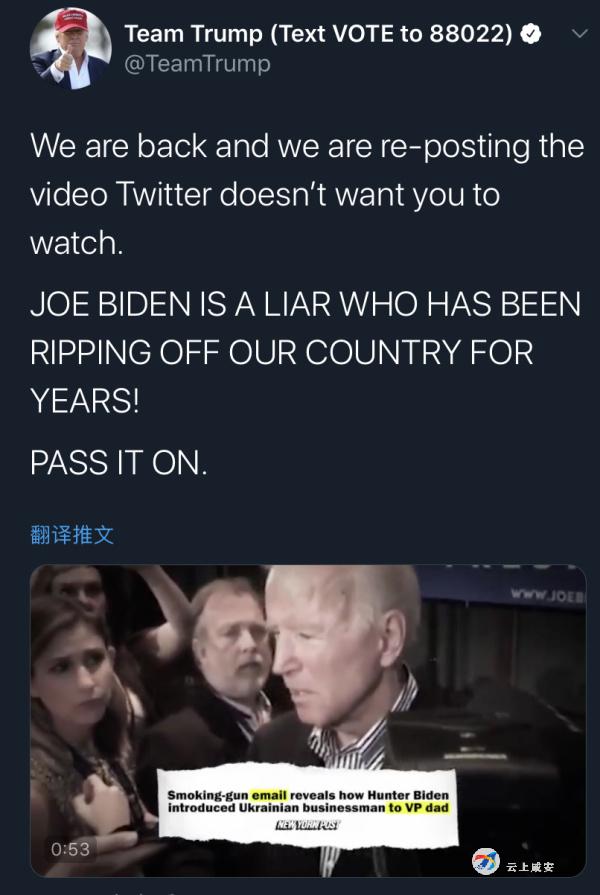Click the highlighted to VP dad phrase
The image size is (600, 895).
click(x=418, y=808)
